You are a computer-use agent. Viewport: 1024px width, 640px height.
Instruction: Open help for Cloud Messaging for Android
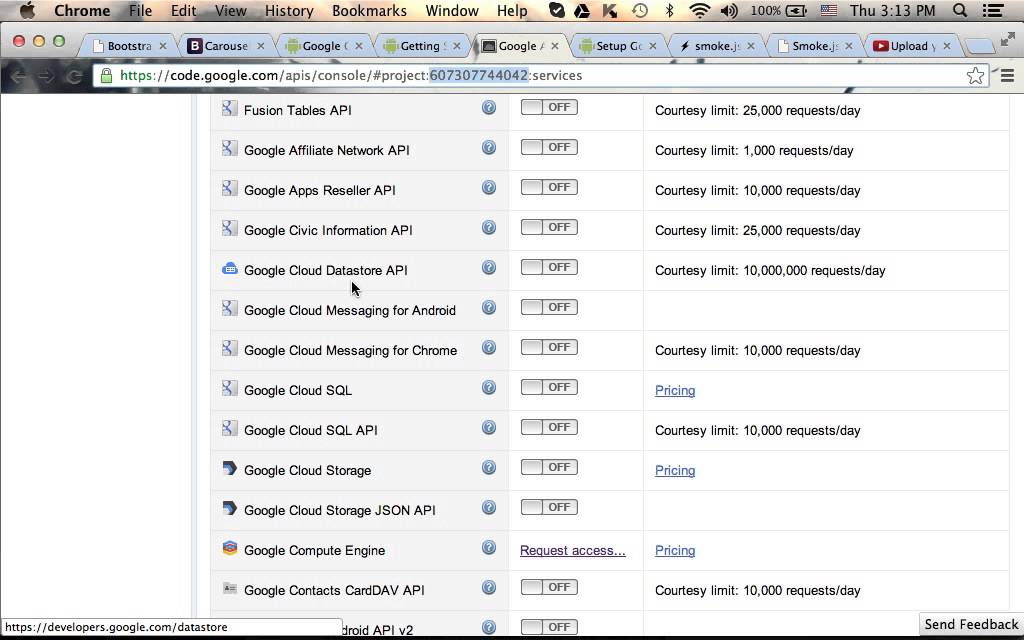pyautogui.click(x=488, y=308)
